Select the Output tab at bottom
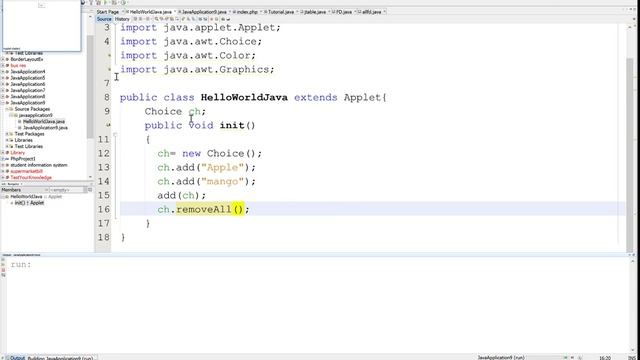The image size is (640, 360). [x=17, y=358]
